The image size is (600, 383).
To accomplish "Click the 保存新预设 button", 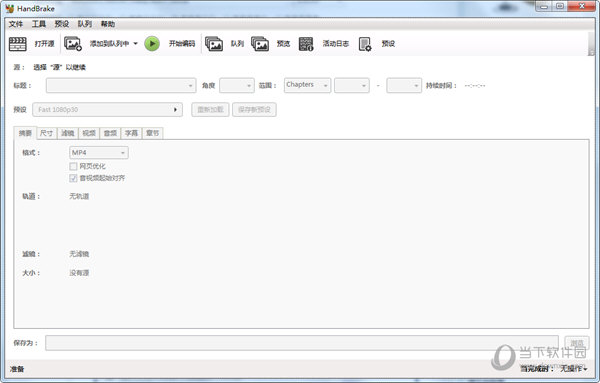I will [254, 109].
